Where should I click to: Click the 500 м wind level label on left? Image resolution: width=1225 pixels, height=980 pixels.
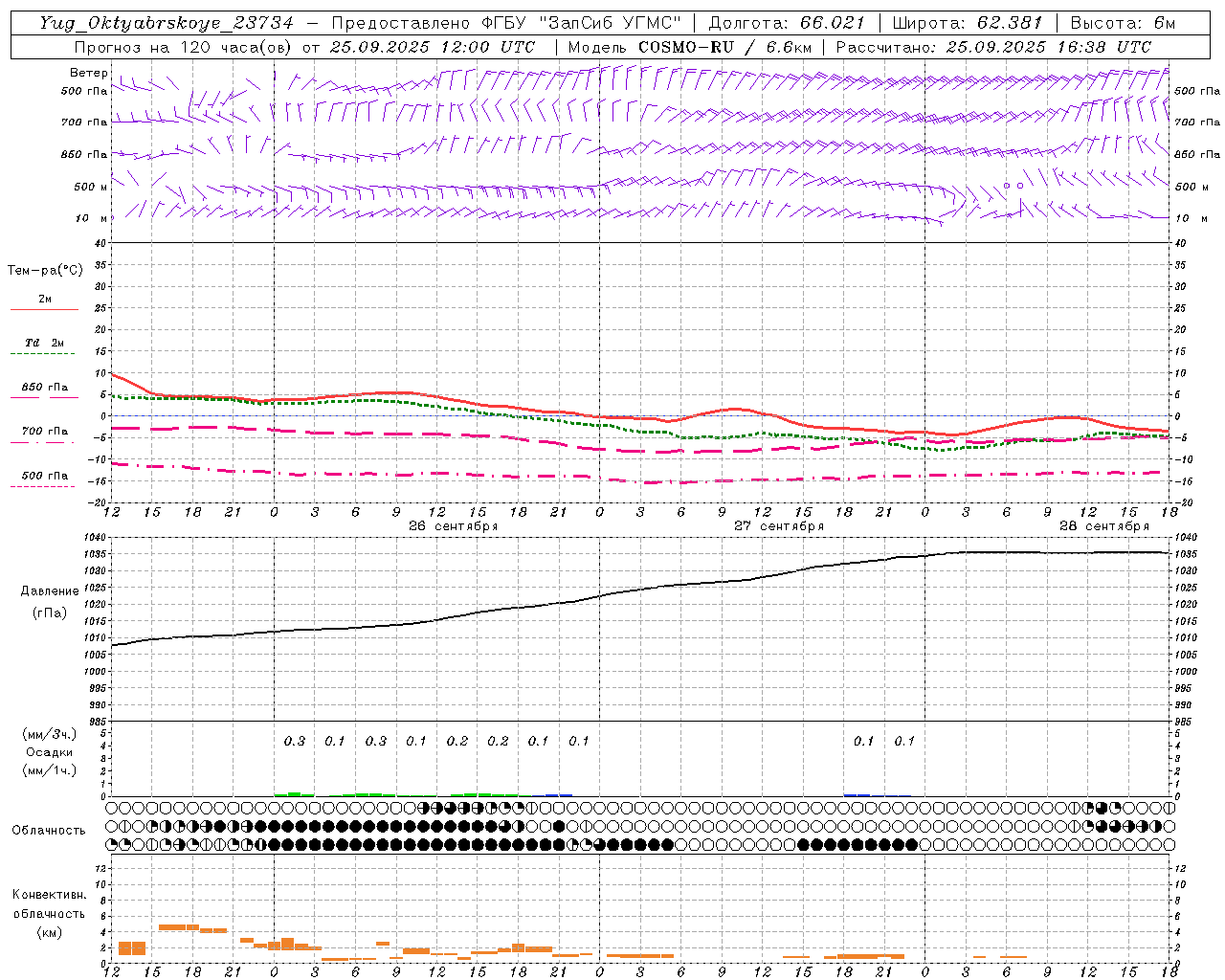tap(91, 187)
